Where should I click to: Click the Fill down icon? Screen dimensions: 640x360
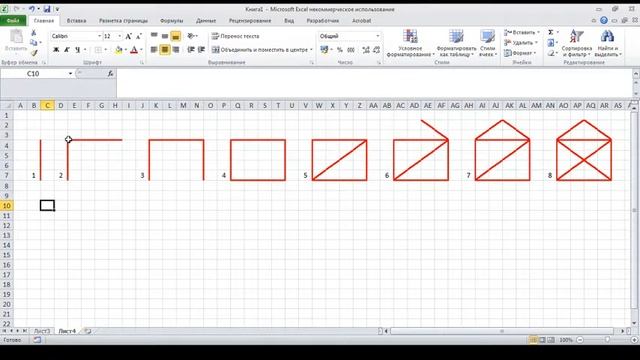pyautogui.click(x=551, y=42)
